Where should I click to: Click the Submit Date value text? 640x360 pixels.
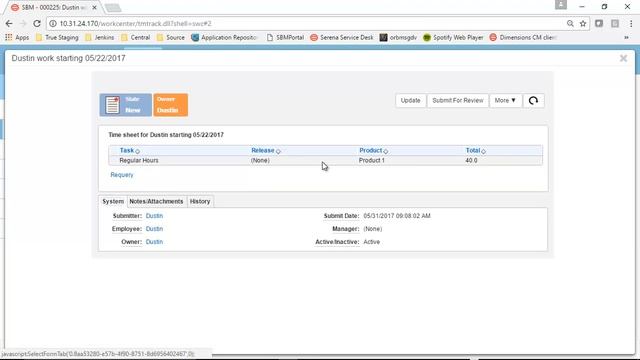pos(397,216)
